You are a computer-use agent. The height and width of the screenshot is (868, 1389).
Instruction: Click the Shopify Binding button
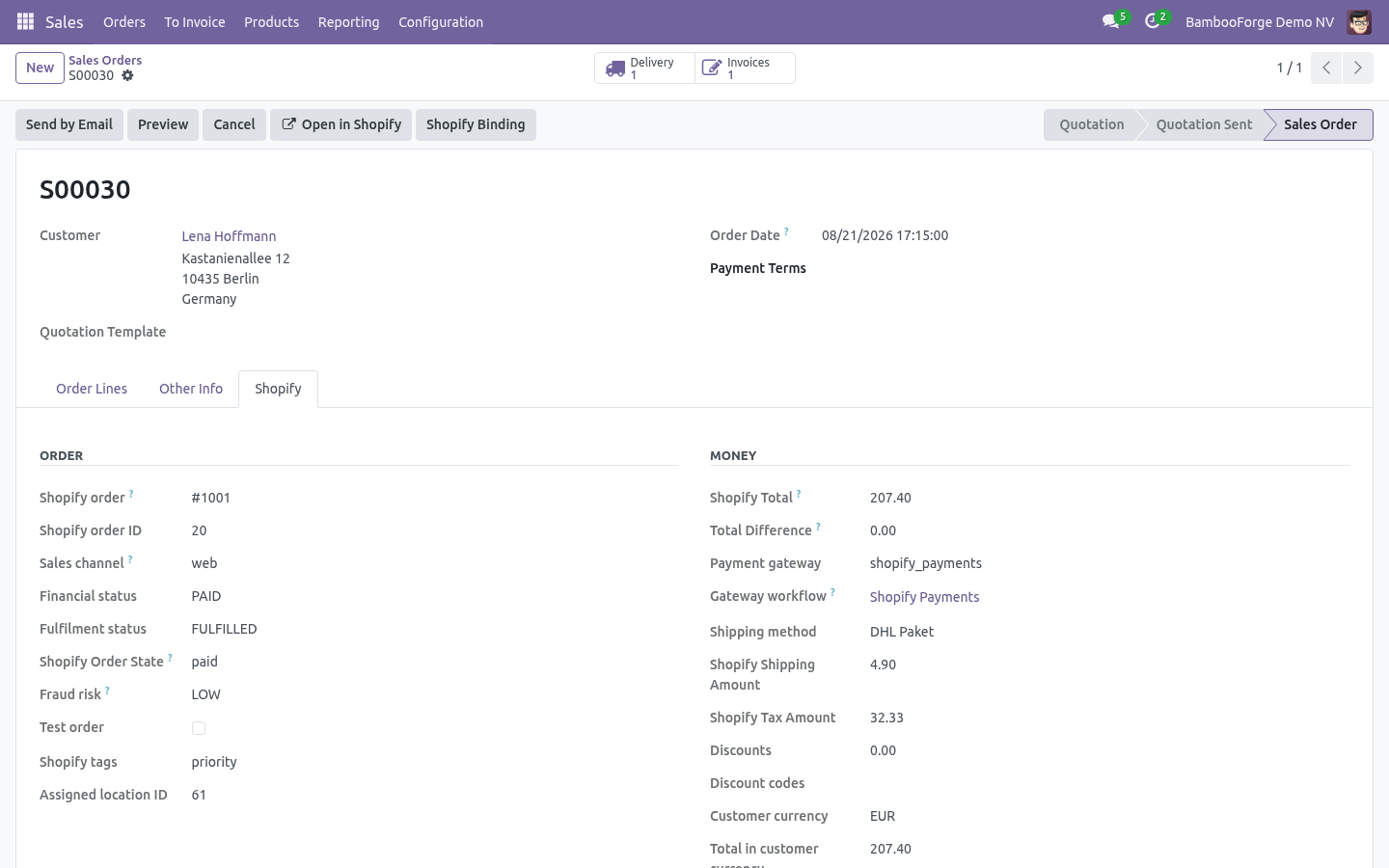[x=476, y=124]
